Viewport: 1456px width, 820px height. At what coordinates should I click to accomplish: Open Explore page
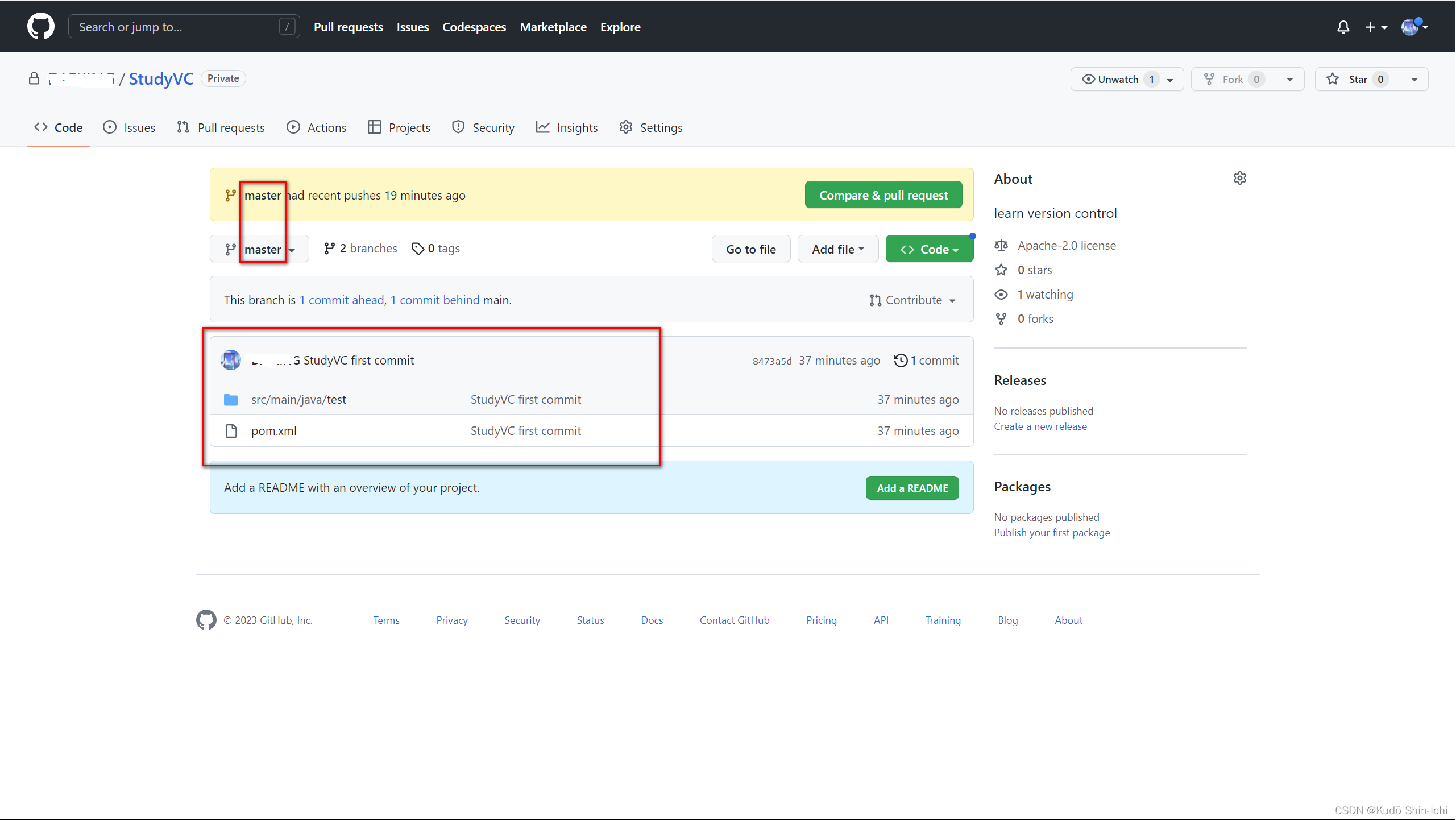(620, 27)
